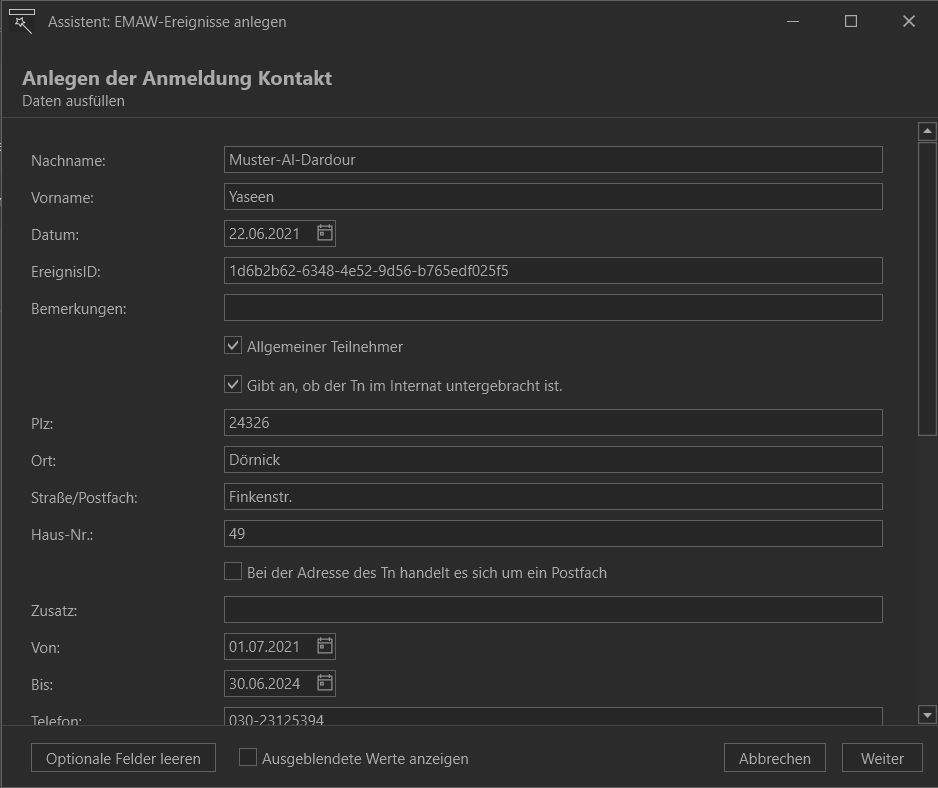Enable the Postfach address checkbox
The width and height of the screenshot is (938, 788).
coord(233,571)
